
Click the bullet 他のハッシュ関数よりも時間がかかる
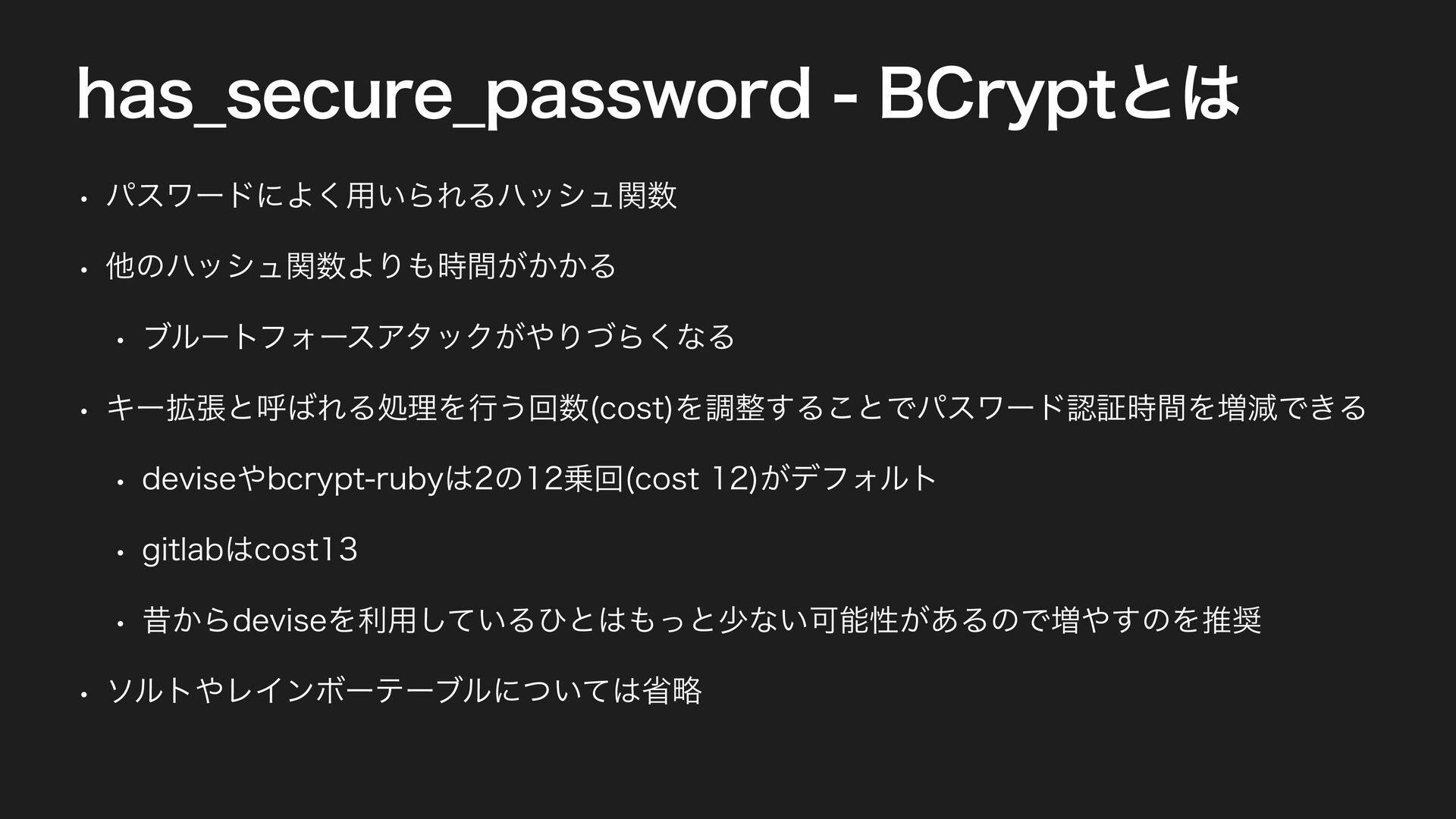tap(362, 266)
